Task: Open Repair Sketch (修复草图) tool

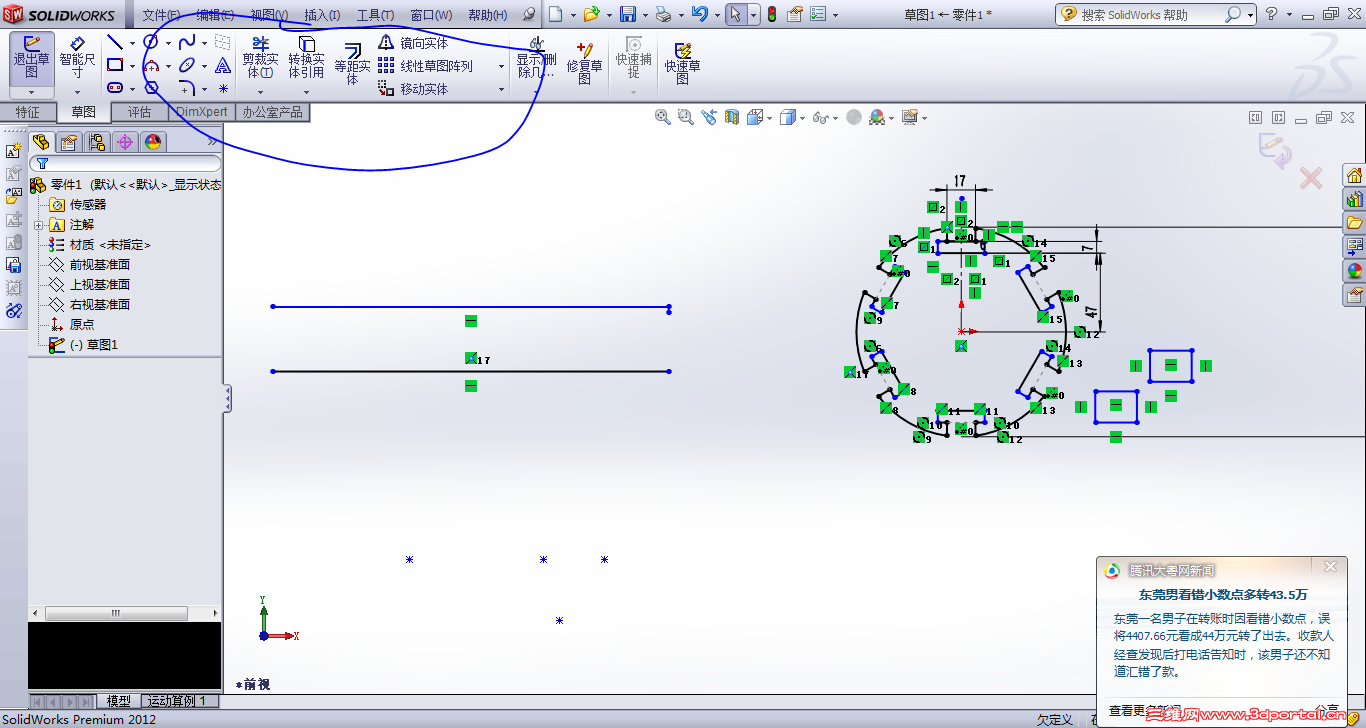Action: pyautogui.click(x=585, y=63)
